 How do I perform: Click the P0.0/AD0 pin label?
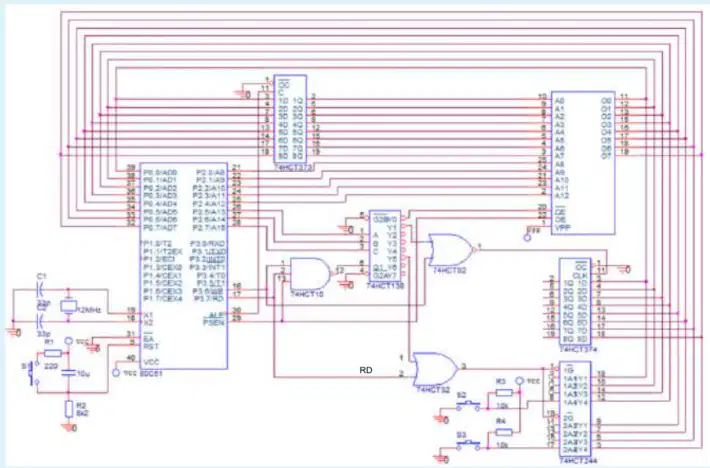click(x=160, y=172)
